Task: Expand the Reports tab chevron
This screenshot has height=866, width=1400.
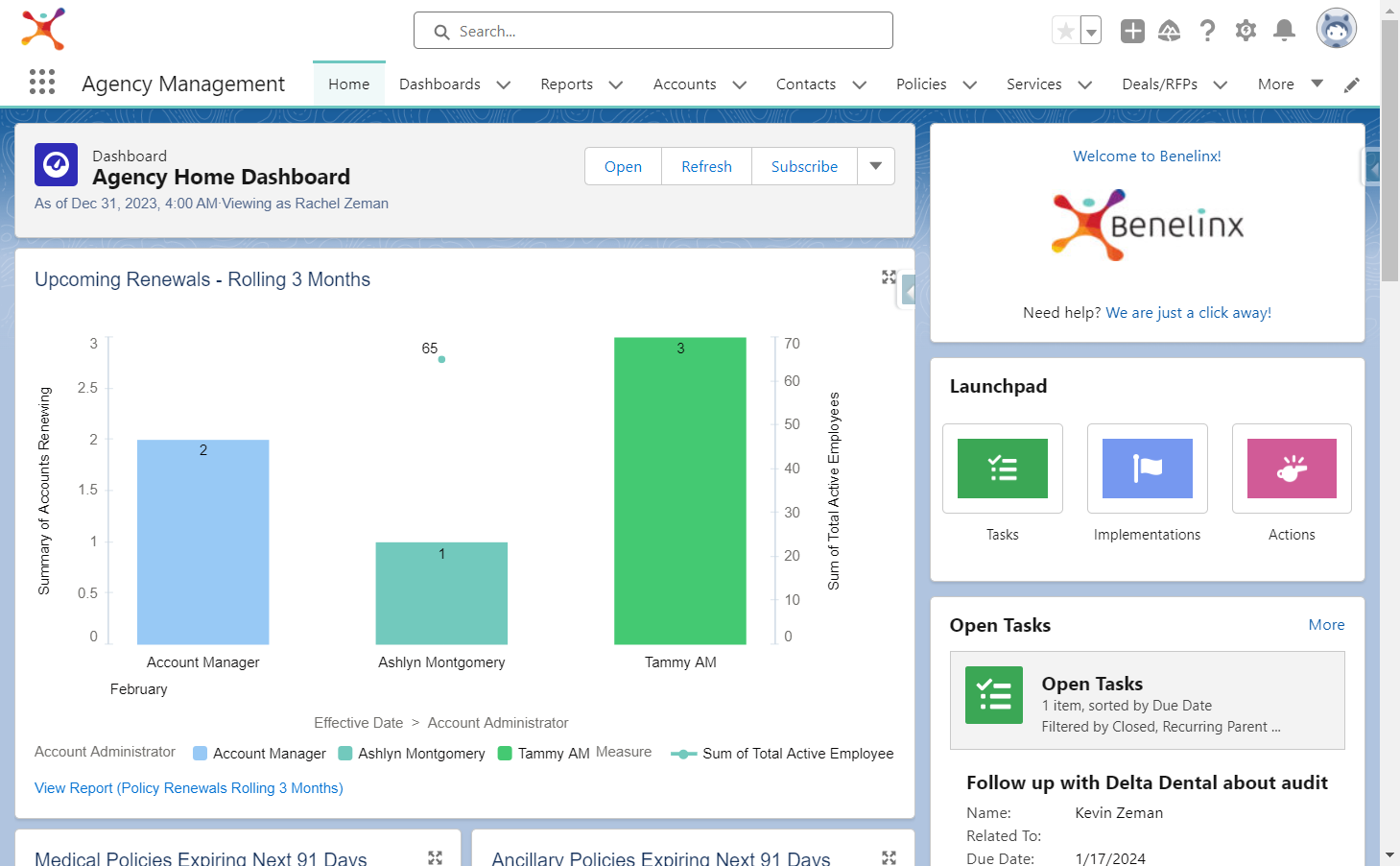Action: pos(616,84)
